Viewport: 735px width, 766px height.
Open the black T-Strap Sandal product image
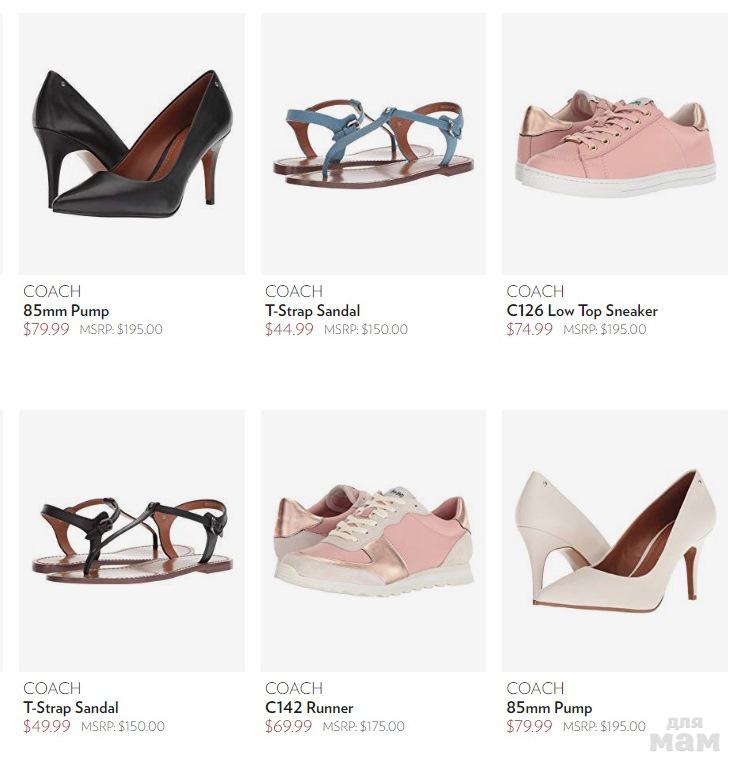pyautogui.click(x=132, y=541)
